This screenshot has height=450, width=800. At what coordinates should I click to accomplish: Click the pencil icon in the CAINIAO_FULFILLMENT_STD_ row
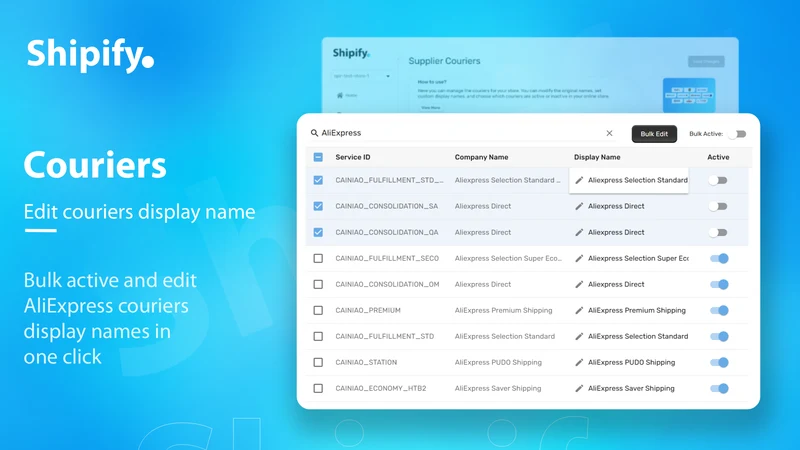click(x=579, y=180)
